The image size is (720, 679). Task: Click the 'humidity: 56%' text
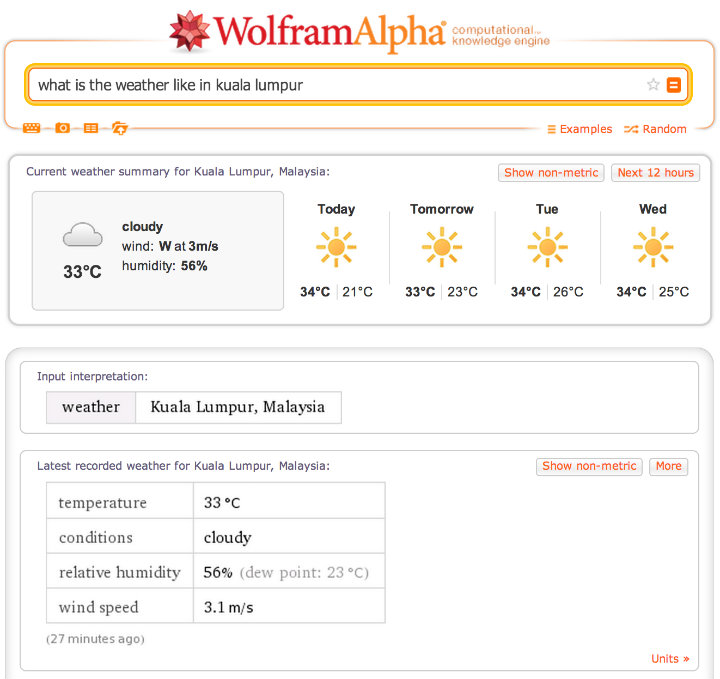(x=164, y=266)
